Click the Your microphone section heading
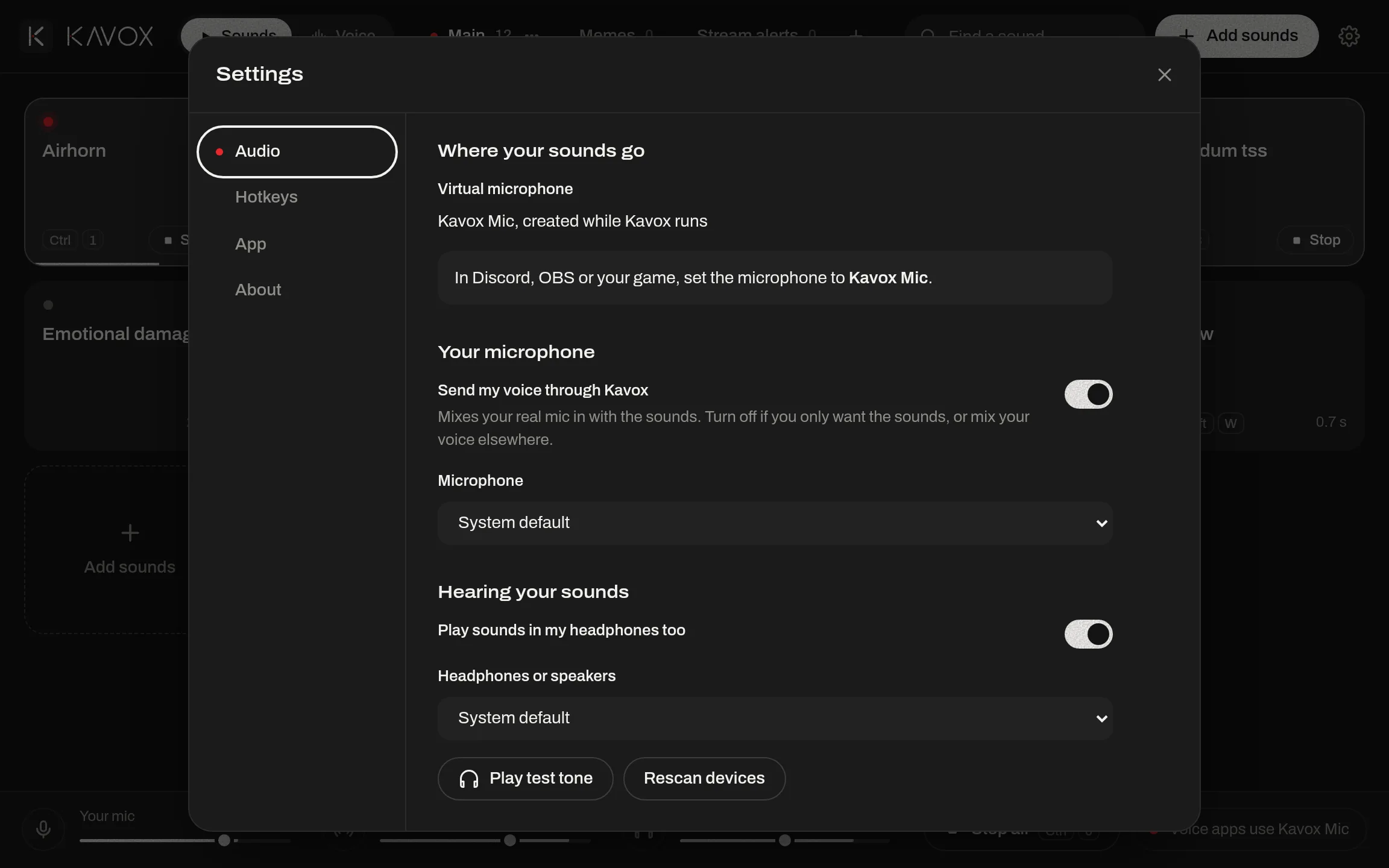Viewport: 1389px width, 868px height. click(x=516, y=352)
